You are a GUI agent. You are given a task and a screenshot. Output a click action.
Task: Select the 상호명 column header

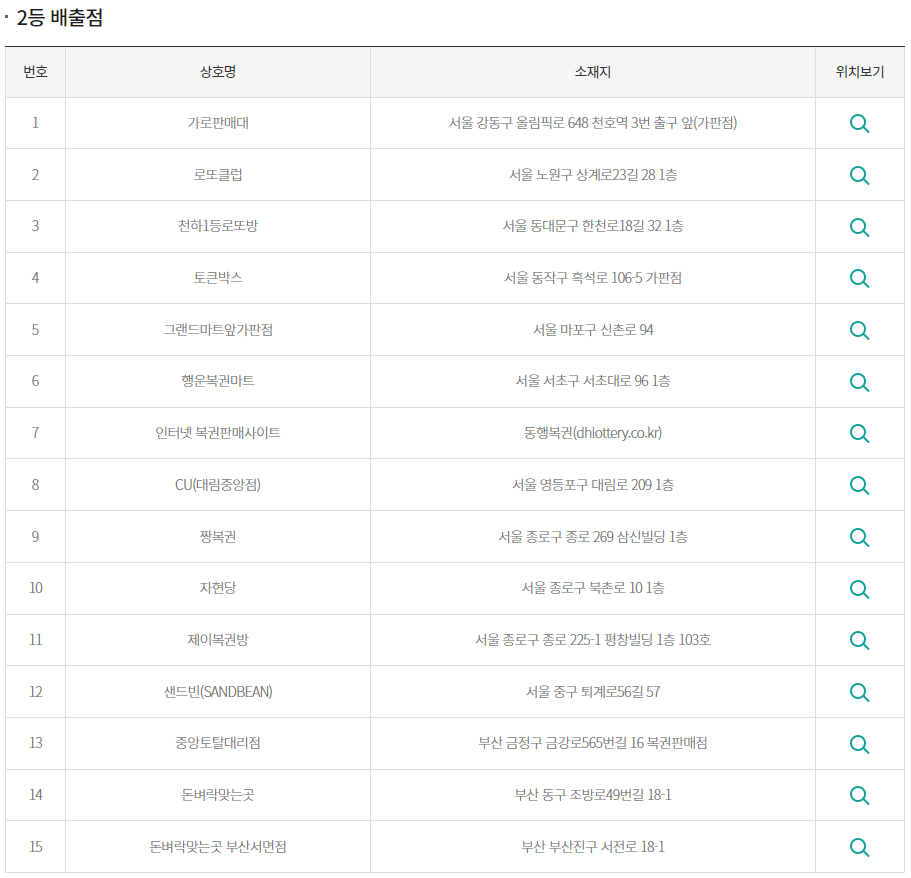tap(218, 72)
